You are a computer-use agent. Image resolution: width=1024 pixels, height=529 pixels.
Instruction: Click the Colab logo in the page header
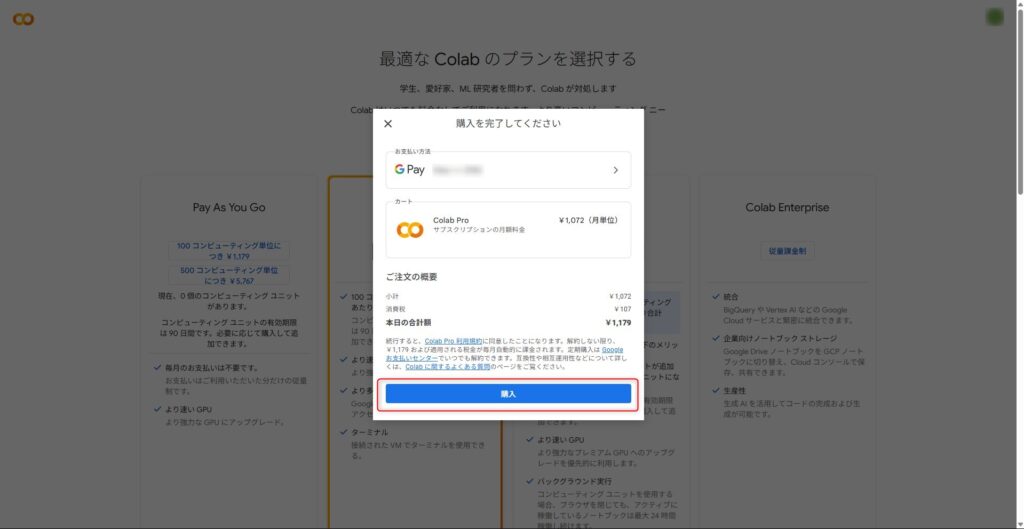24,20
